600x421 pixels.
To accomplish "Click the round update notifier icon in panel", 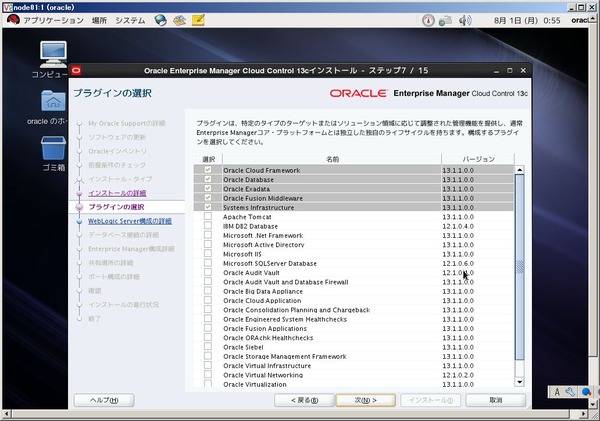I will pyautogui.click(x=428, y=20).
